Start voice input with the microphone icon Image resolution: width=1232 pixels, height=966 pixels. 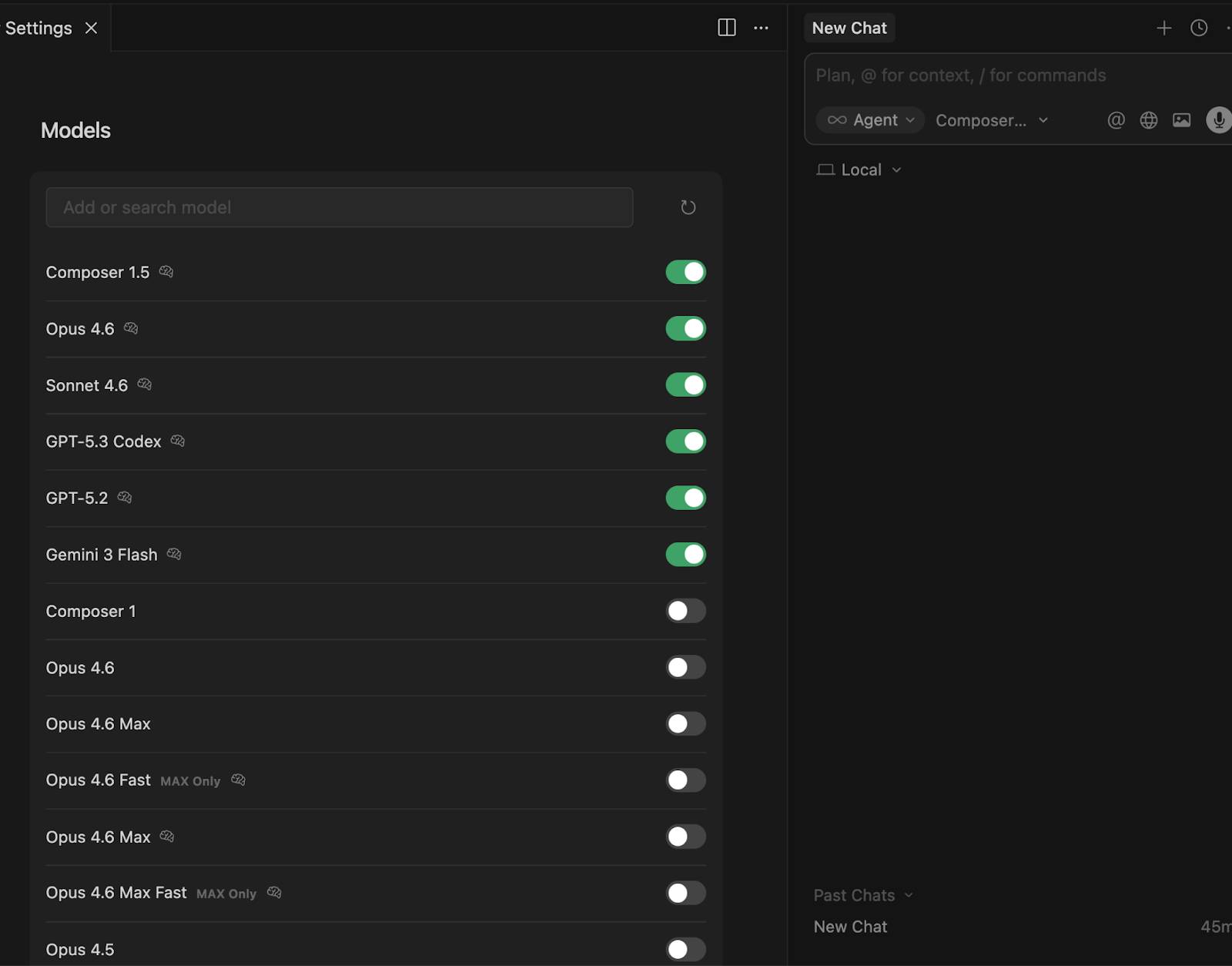1219,120
